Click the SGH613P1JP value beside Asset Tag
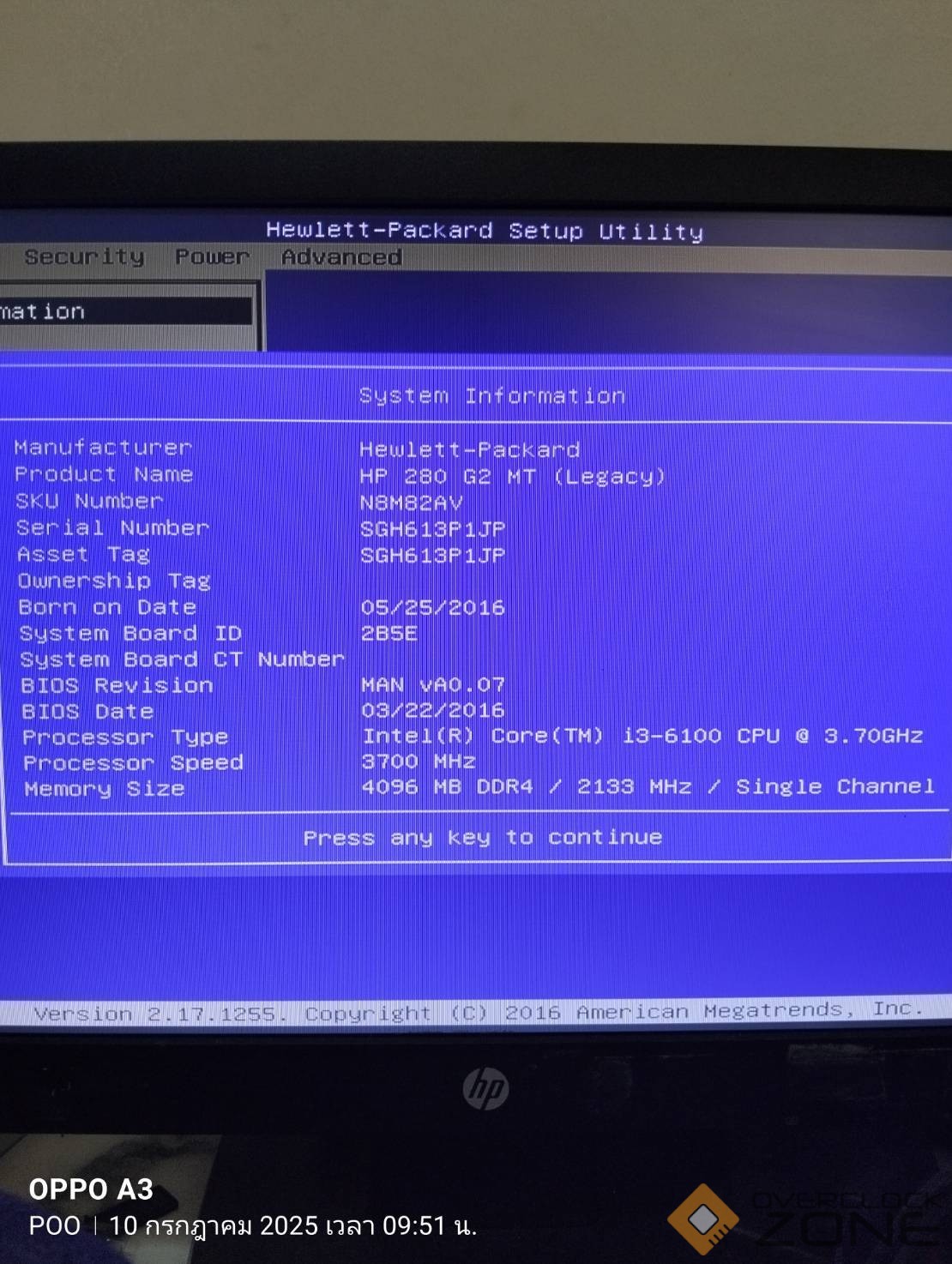Screen dimensions: 952x1264 coord(432,555)
